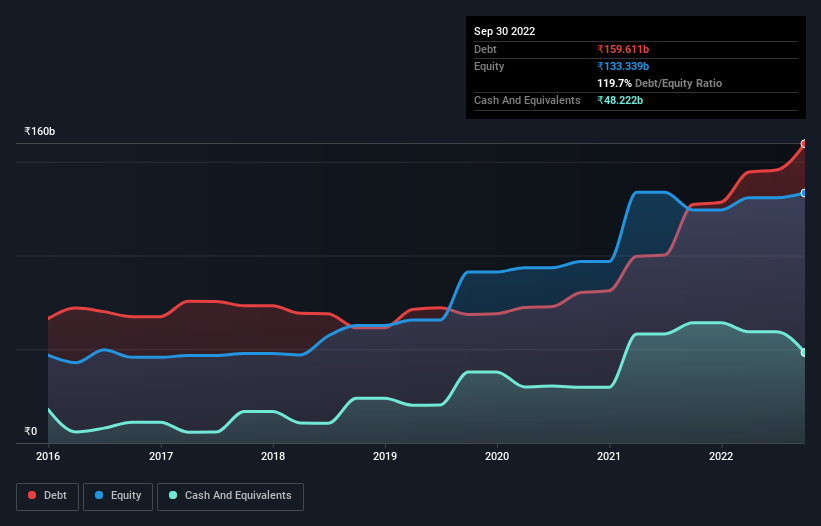Click the 2021 x-axis label
The height and width of the screenshot is (526, 821).
pos(609,456)
